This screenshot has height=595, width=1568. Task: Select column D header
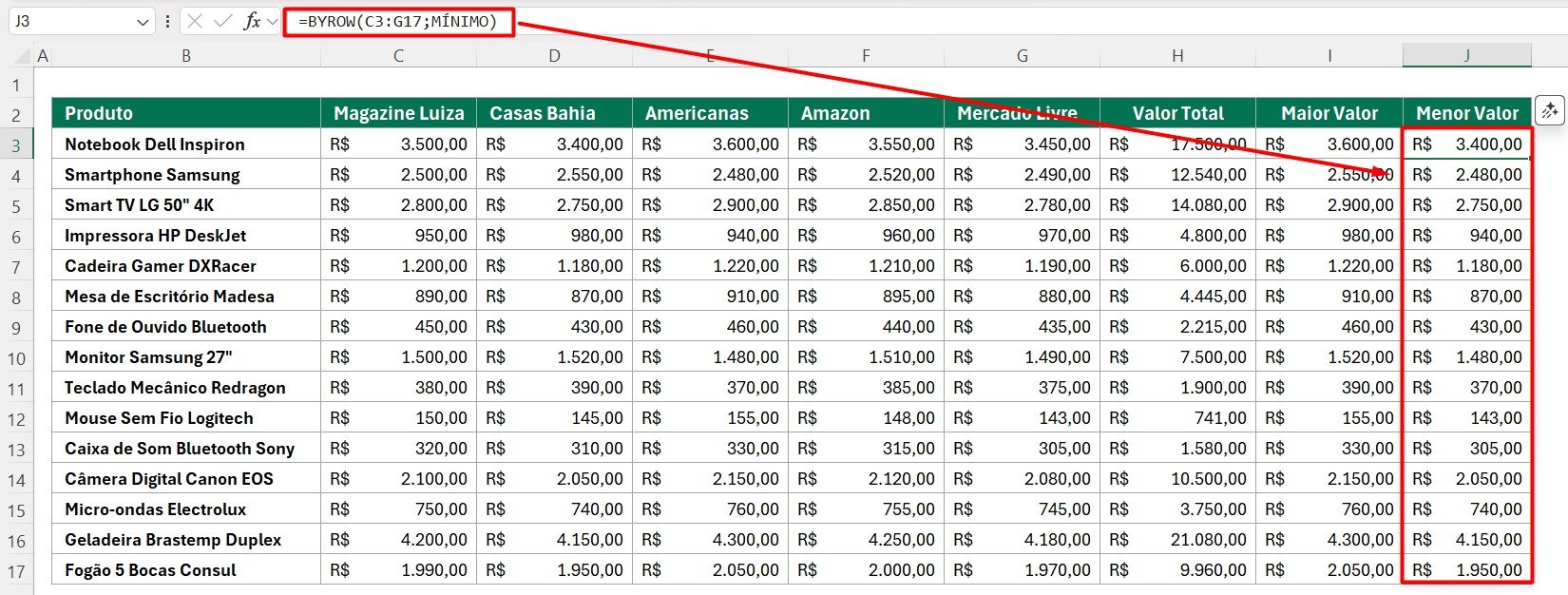[x=554, y=56]
